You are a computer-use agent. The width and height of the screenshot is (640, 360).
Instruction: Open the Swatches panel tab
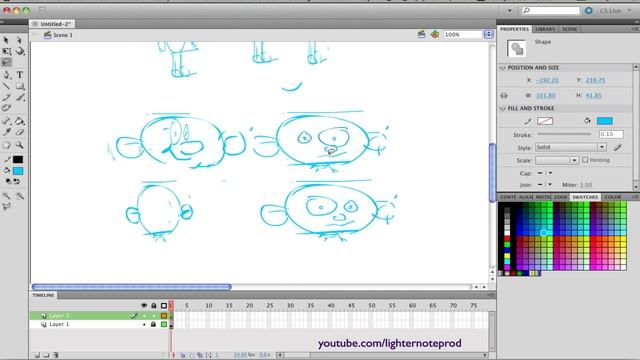point(585,197)
